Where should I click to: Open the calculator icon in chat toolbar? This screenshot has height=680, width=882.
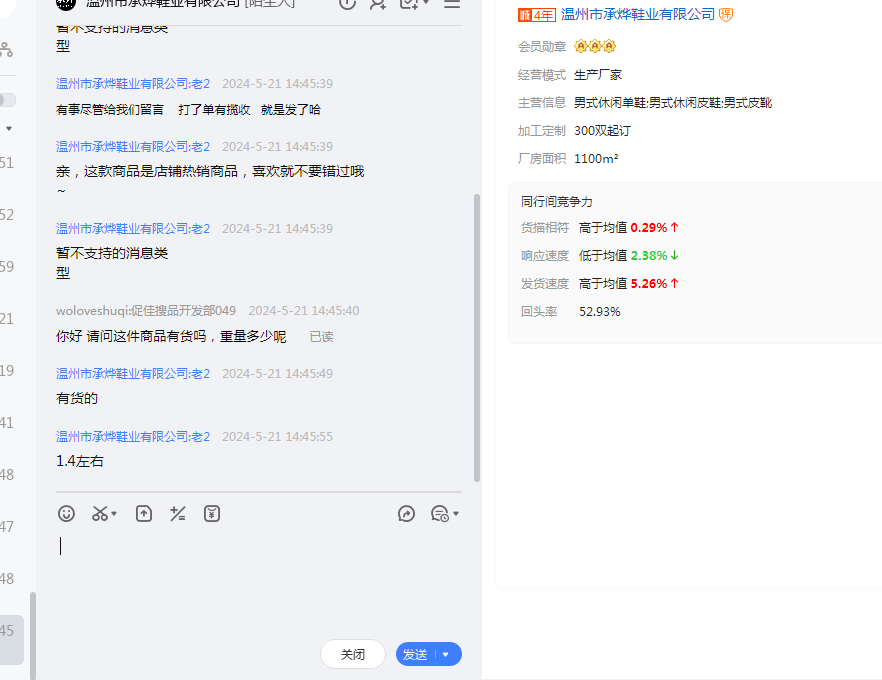[178, 513]
